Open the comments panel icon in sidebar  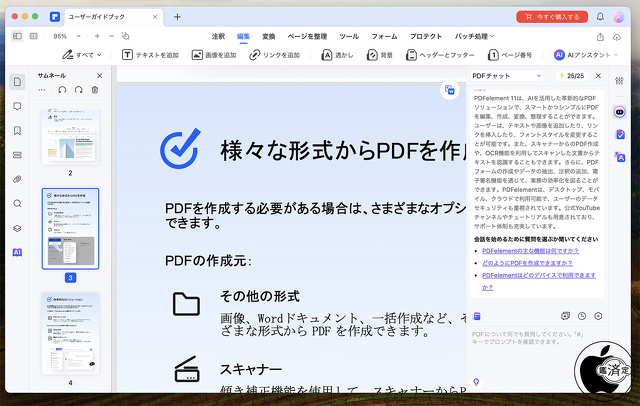click(x=17, y=106)
